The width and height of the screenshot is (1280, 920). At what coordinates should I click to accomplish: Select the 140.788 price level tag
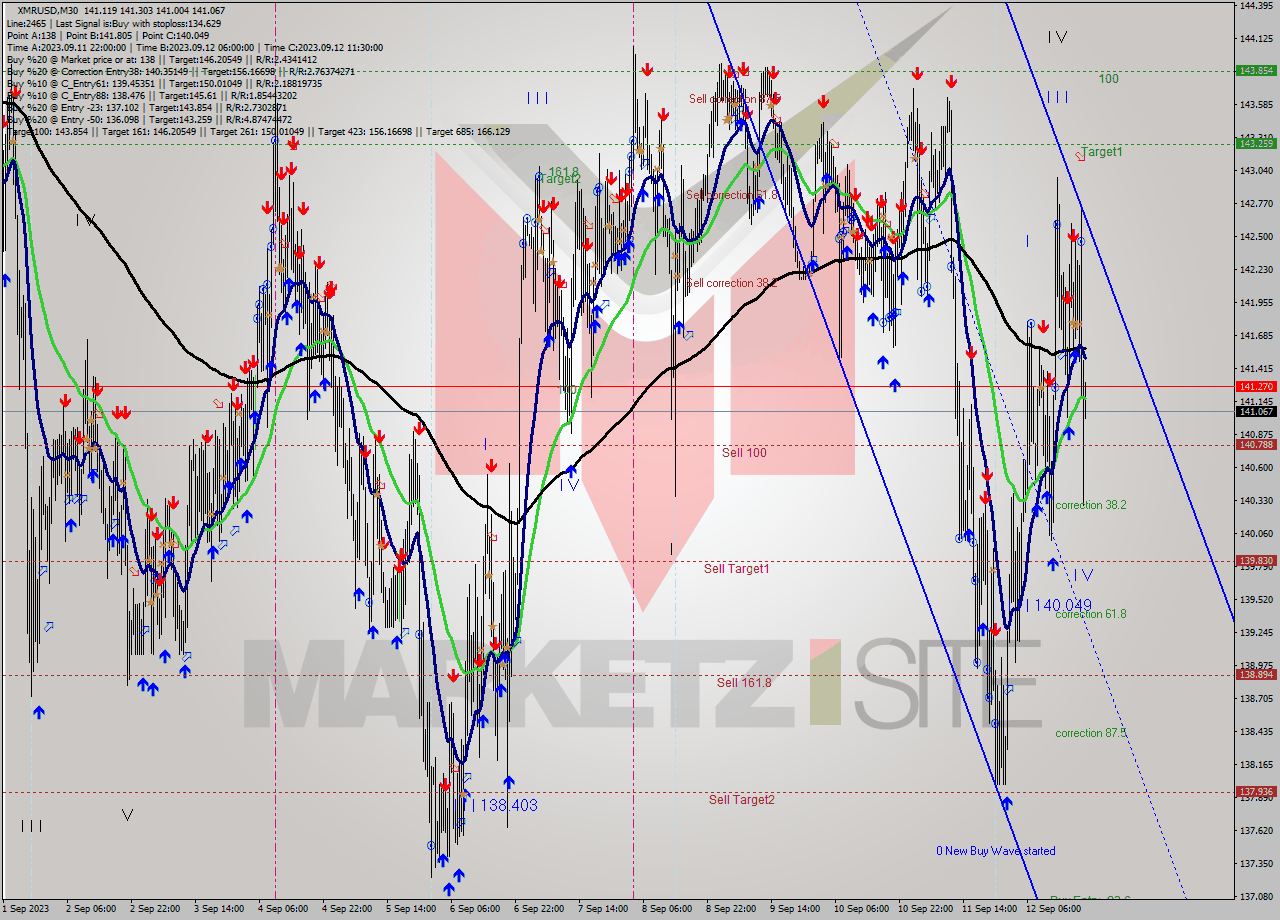point(1255,445)
